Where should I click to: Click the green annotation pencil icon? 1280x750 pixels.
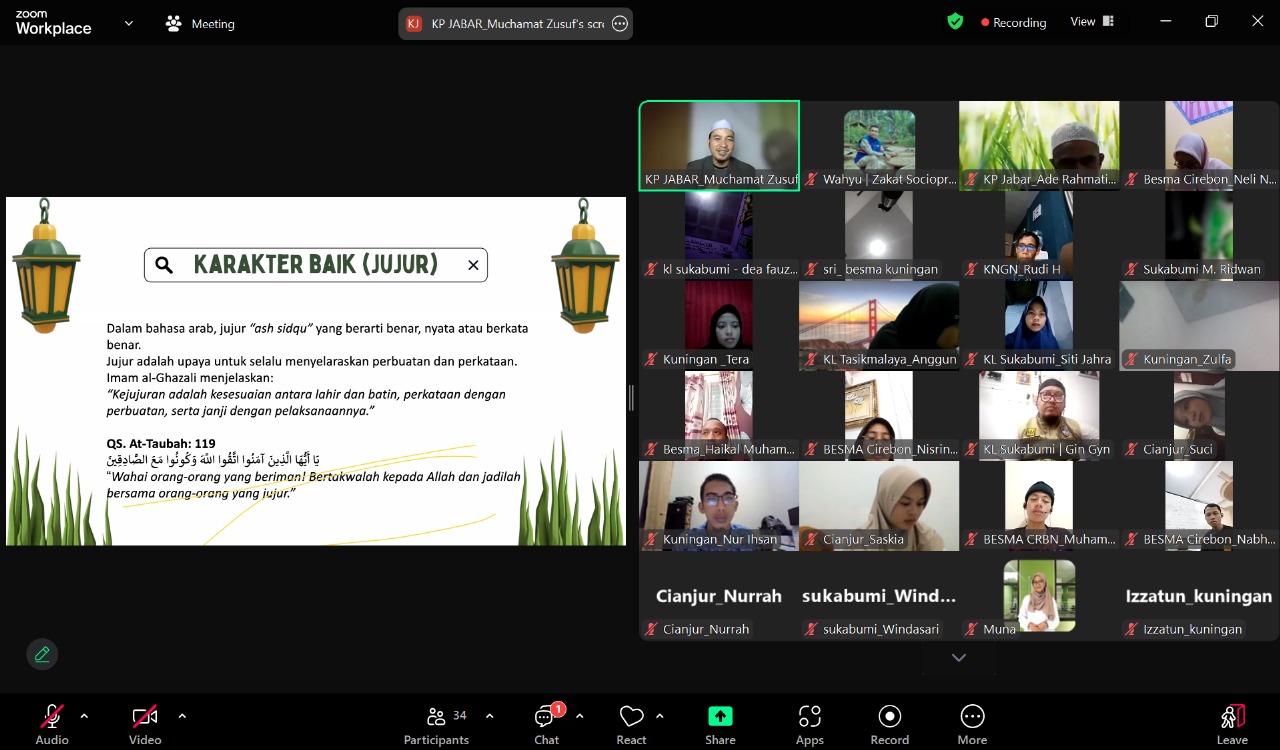point(42,654)
